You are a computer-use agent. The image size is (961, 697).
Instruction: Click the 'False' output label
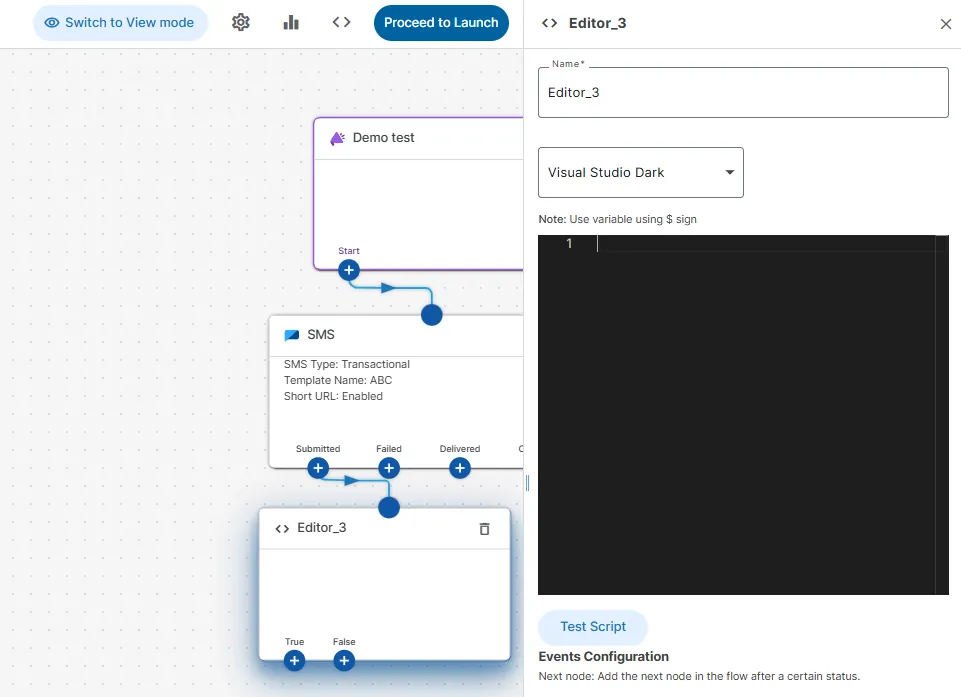[x=344, y=642]
